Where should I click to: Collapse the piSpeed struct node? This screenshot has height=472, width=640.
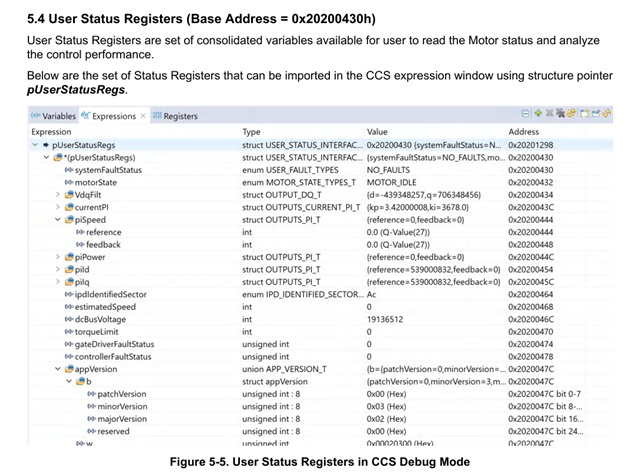[58, 220]
